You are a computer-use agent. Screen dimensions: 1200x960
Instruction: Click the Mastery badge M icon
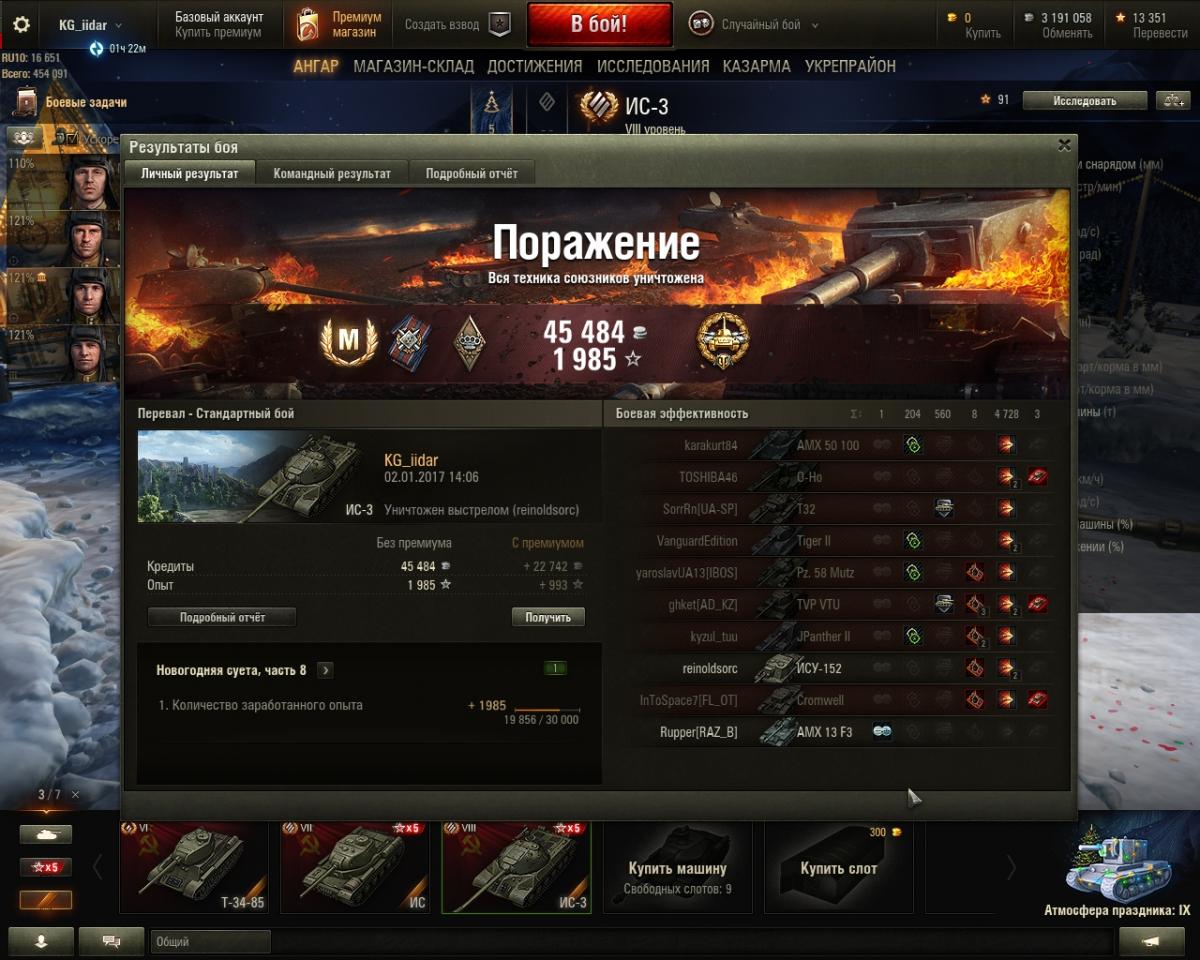click(348, 341)
